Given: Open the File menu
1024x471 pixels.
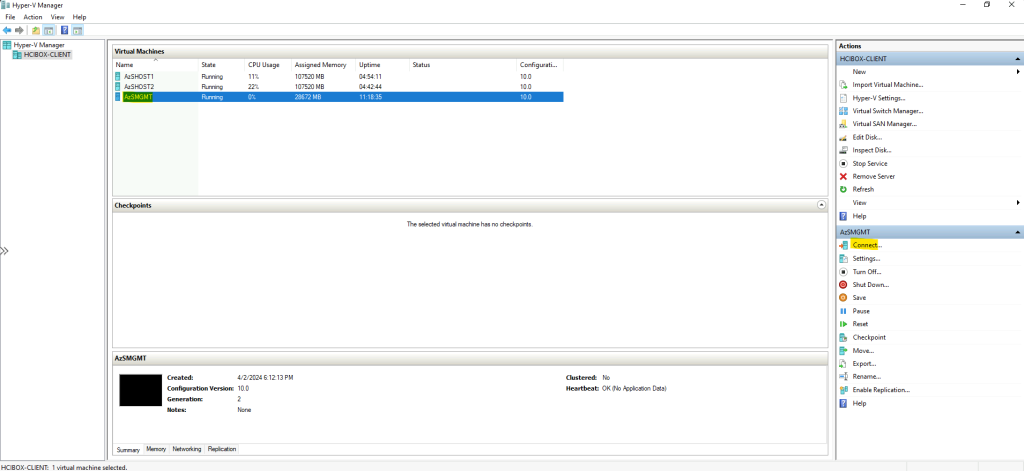Looking at the screenshot, I should [10, 17].
